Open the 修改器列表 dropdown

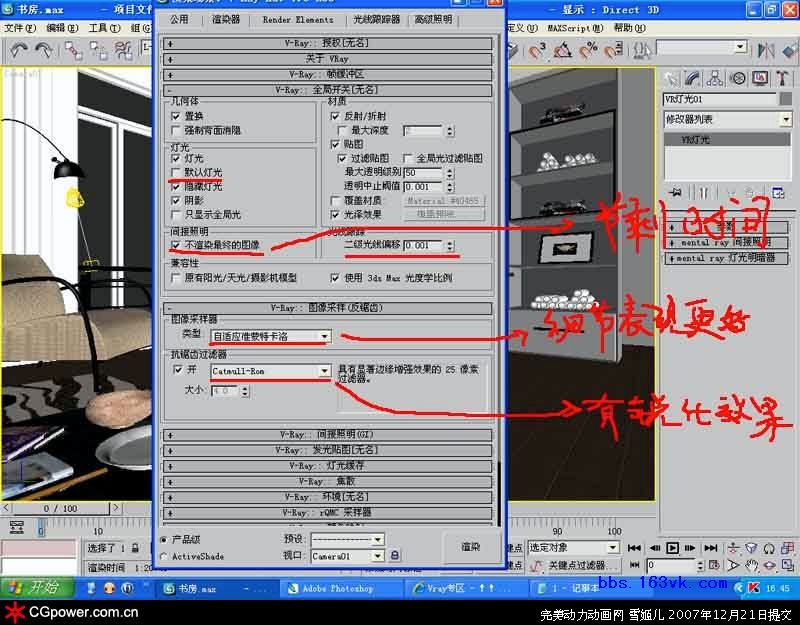pos(727,119)
